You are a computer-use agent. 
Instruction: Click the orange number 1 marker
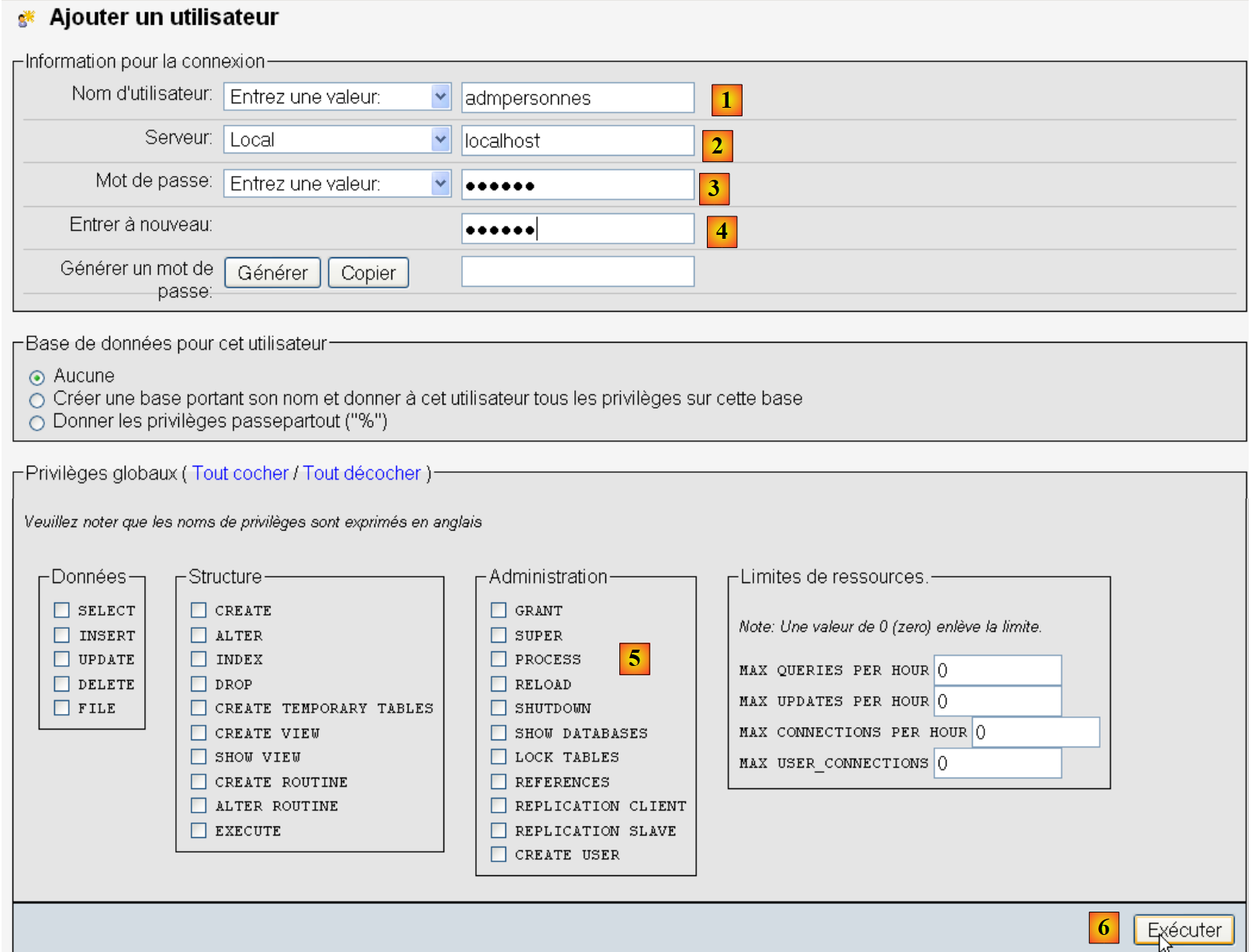726,100
